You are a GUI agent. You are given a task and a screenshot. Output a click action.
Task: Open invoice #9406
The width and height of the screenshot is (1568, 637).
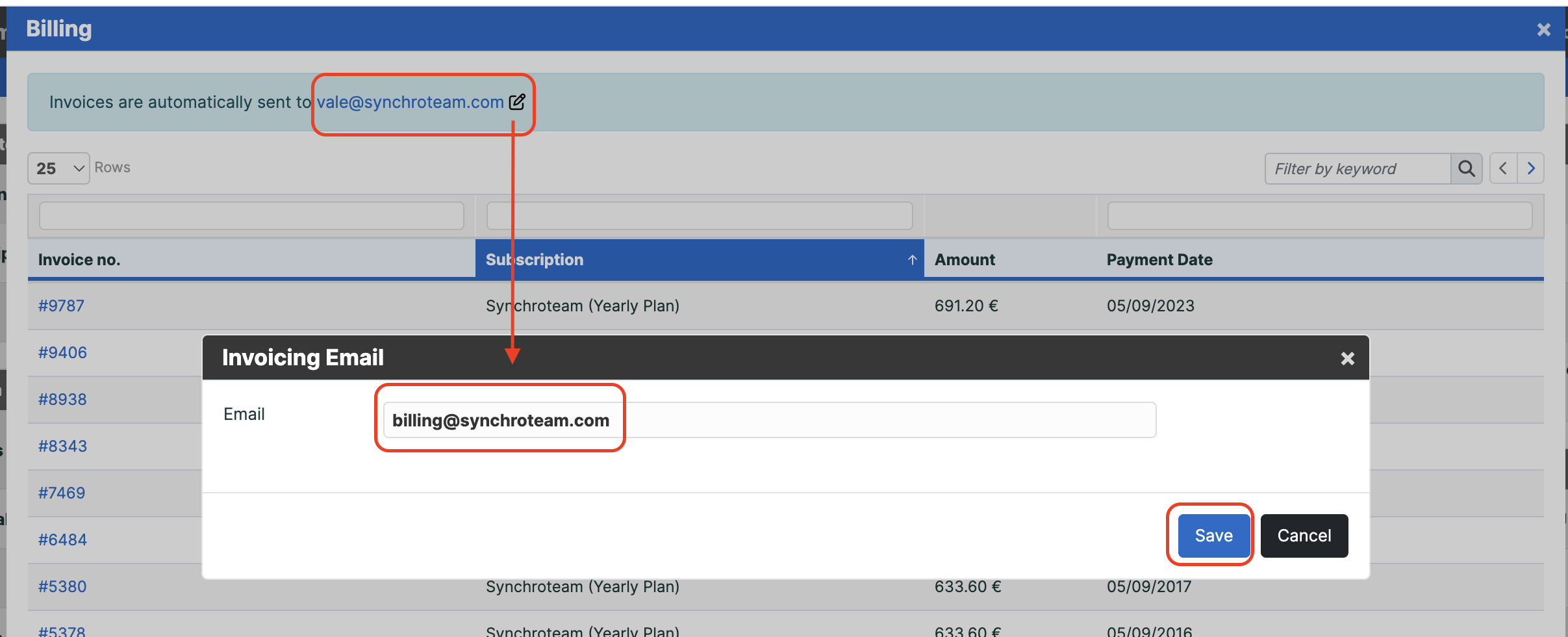pos(62,352)
